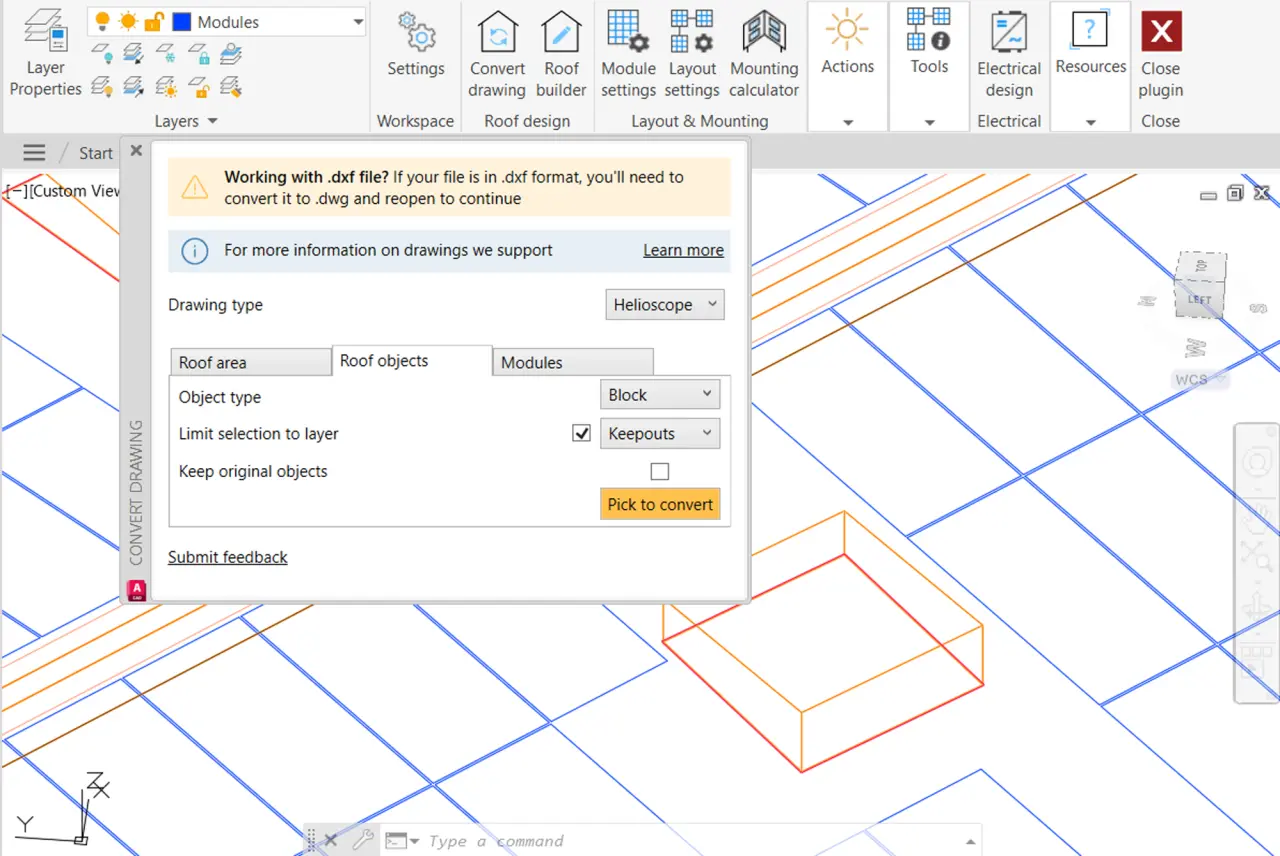Click the Close plugin button
This screenshot has height=856, width=1280.
pos(1161,54)
